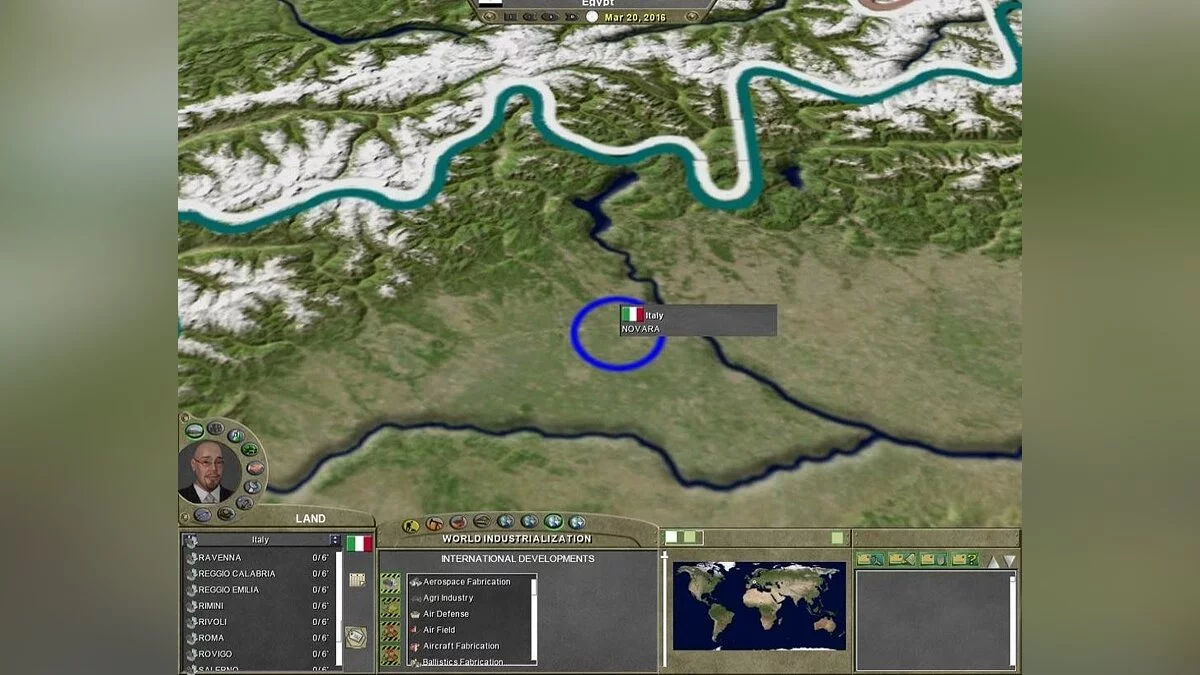Click the Aerospace Fabrication facility icon
Screen dimensions: 1200x675
(x=419, y=580)
